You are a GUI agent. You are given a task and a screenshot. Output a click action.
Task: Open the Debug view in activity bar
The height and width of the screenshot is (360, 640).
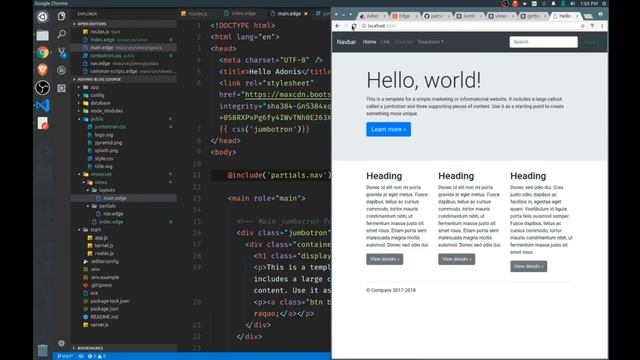pos(62,70)
